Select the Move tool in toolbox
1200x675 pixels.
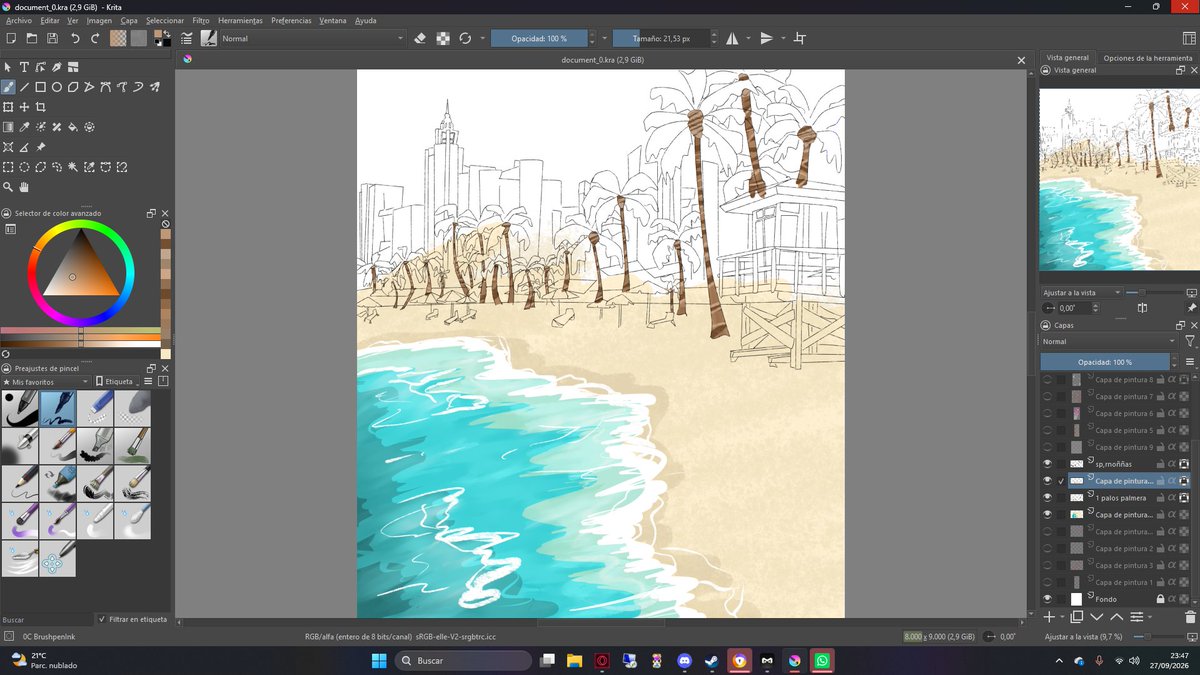tap(24, 107)
